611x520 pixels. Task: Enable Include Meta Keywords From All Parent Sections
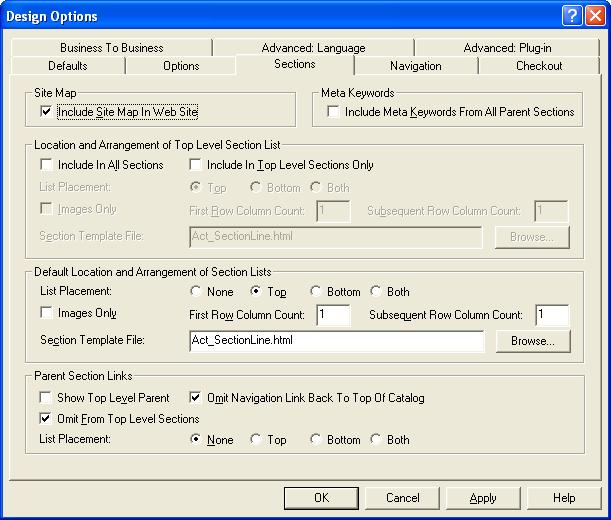(333, 112)
